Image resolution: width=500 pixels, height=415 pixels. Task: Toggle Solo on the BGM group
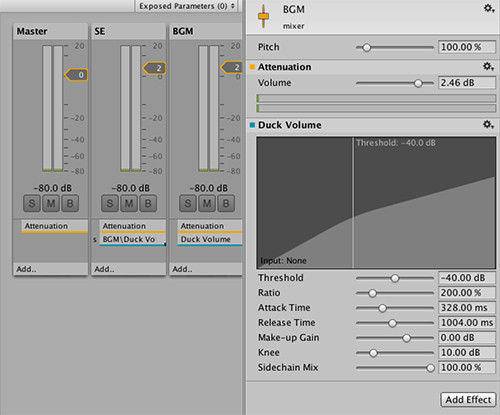pyautogui.click(x=188, y=203)
